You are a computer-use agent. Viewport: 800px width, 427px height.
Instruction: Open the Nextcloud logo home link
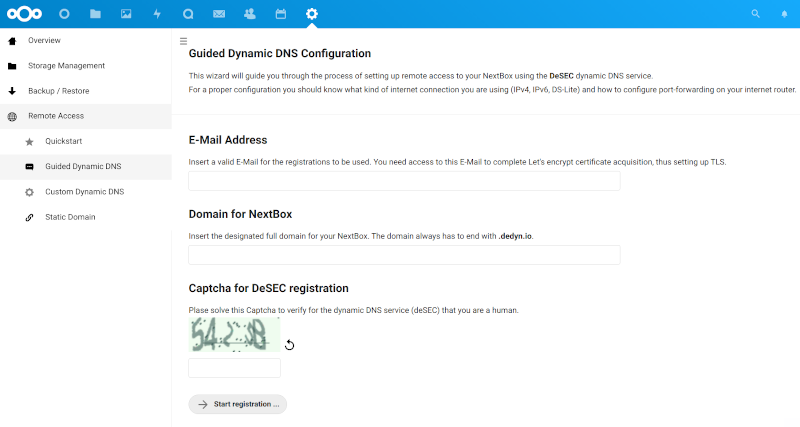point(24,14)
